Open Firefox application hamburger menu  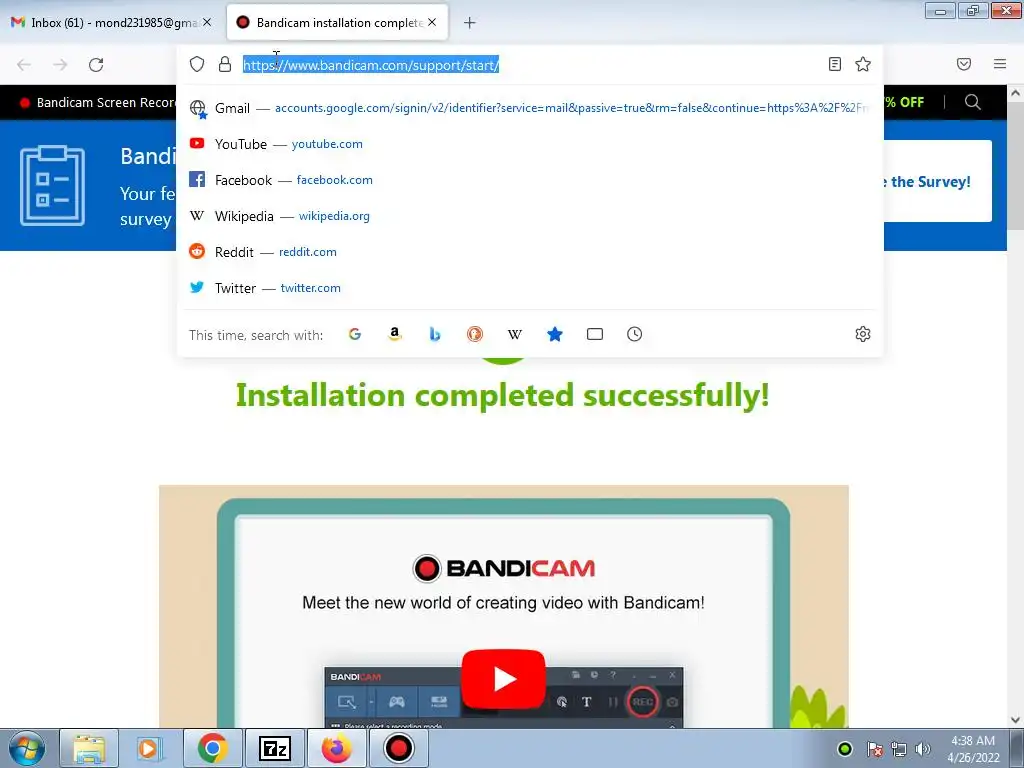(x=1000, y=64)
